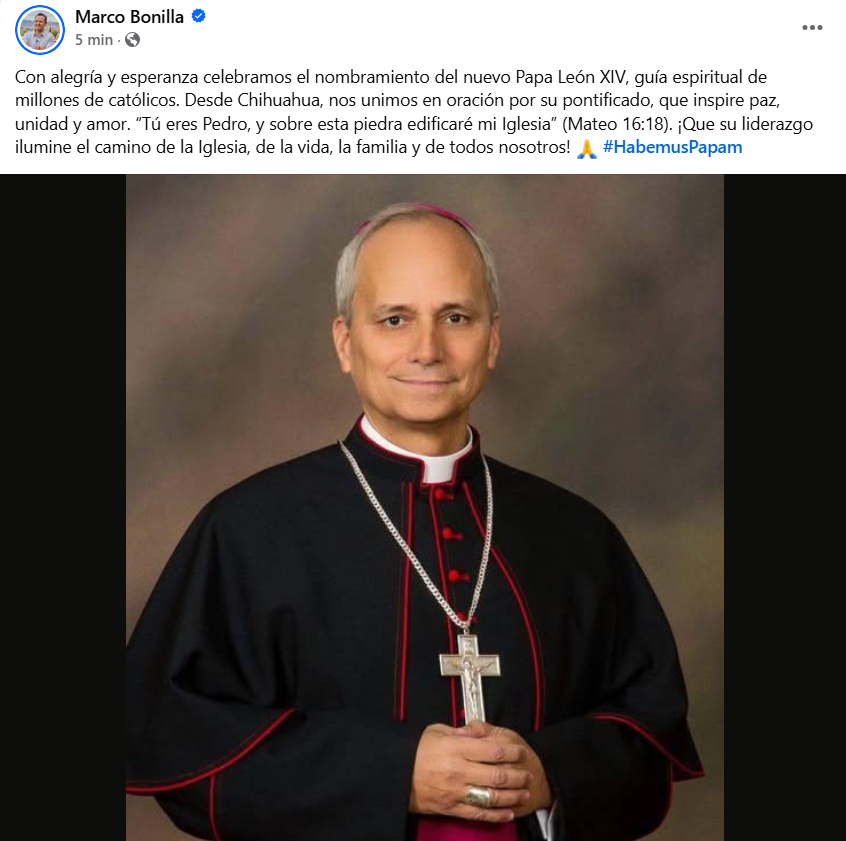Click the "5 min" post timestamp
The height and width of the screenshot is (841, 846).
94,40
